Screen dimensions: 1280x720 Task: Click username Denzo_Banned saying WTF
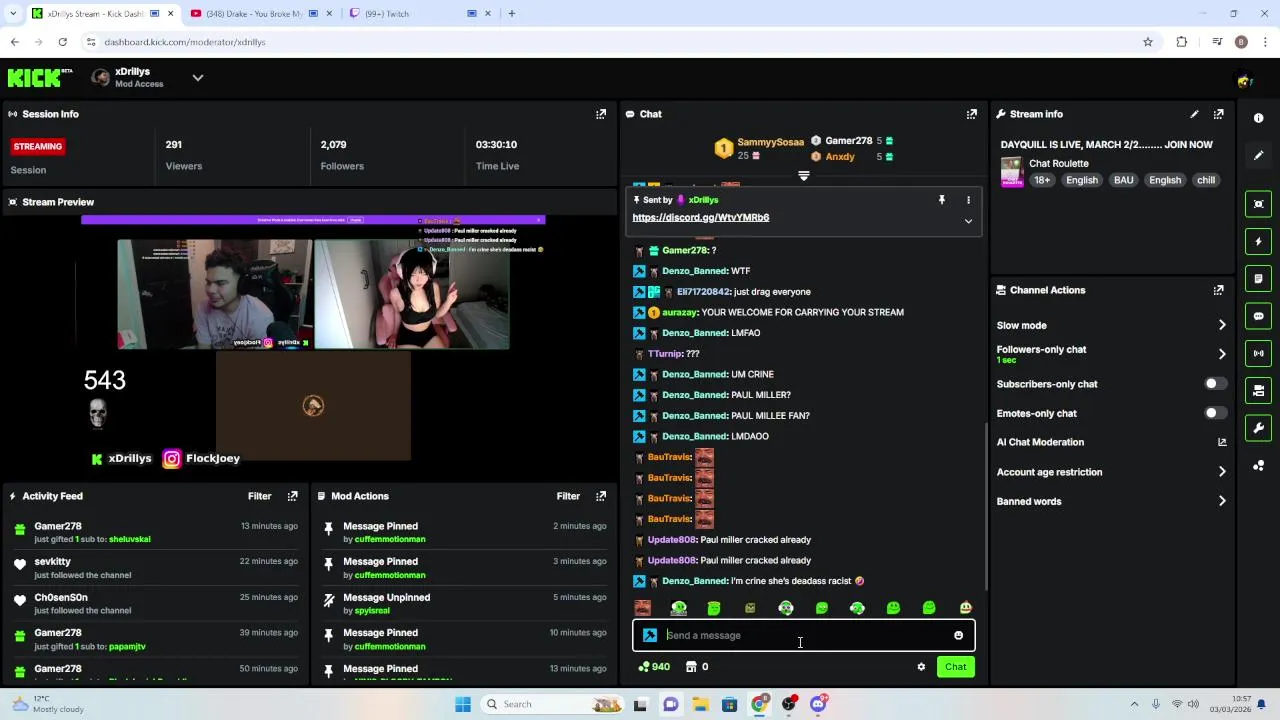(694, 271)
